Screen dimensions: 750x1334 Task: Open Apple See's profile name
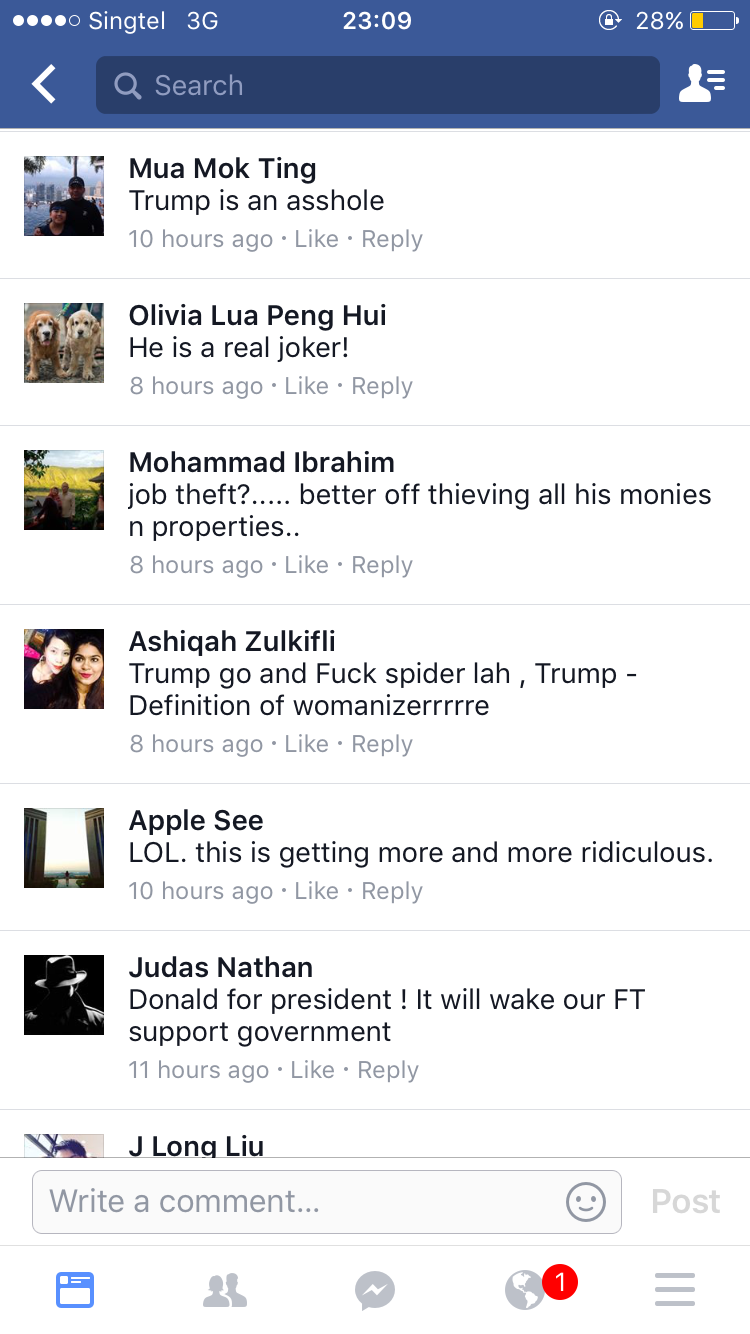click(196, 821)
